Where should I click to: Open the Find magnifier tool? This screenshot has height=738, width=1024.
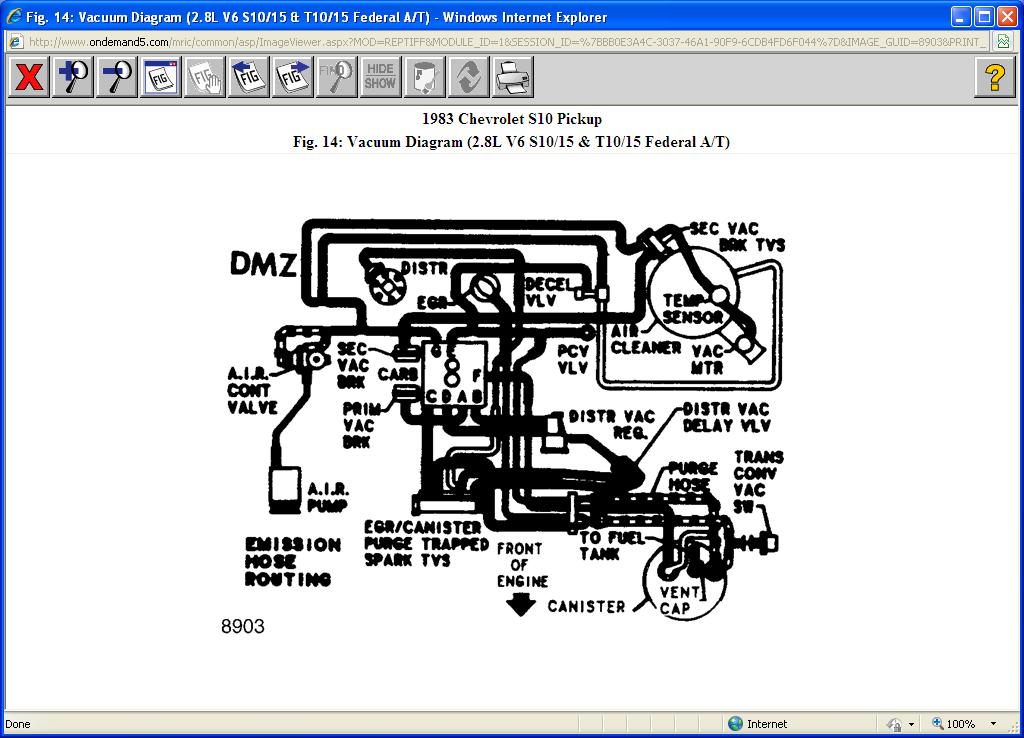[x=337, y=77]
